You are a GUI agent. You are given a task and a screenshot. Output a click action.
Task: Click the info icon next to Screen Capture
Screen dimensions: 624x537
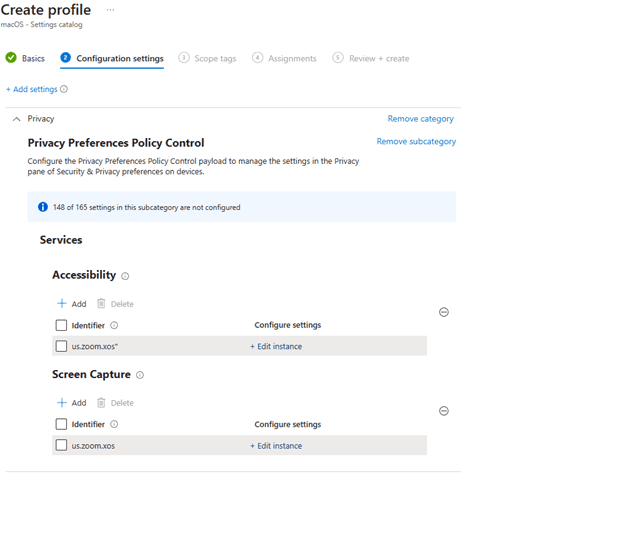140,375
